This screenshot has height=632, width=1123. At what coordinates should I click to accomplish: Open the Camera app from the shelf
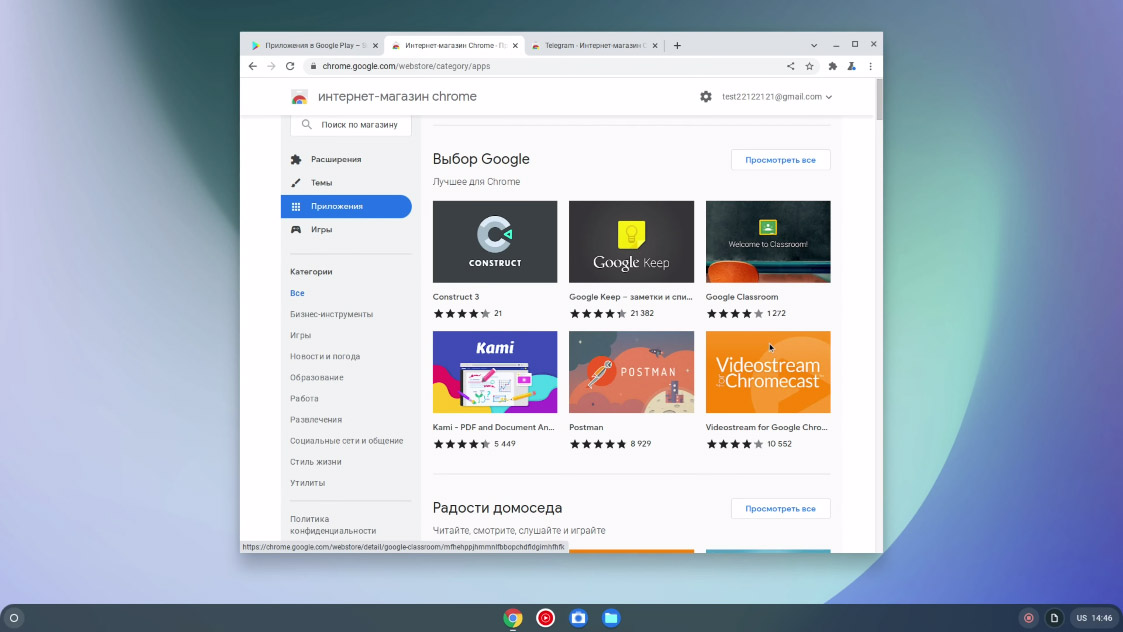pyautogui.click(x=578, y=618)
